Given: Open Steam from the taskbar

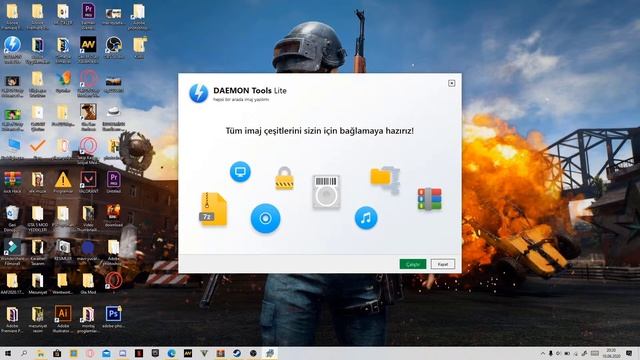Looking at the screenshot, I should (237, 353).
